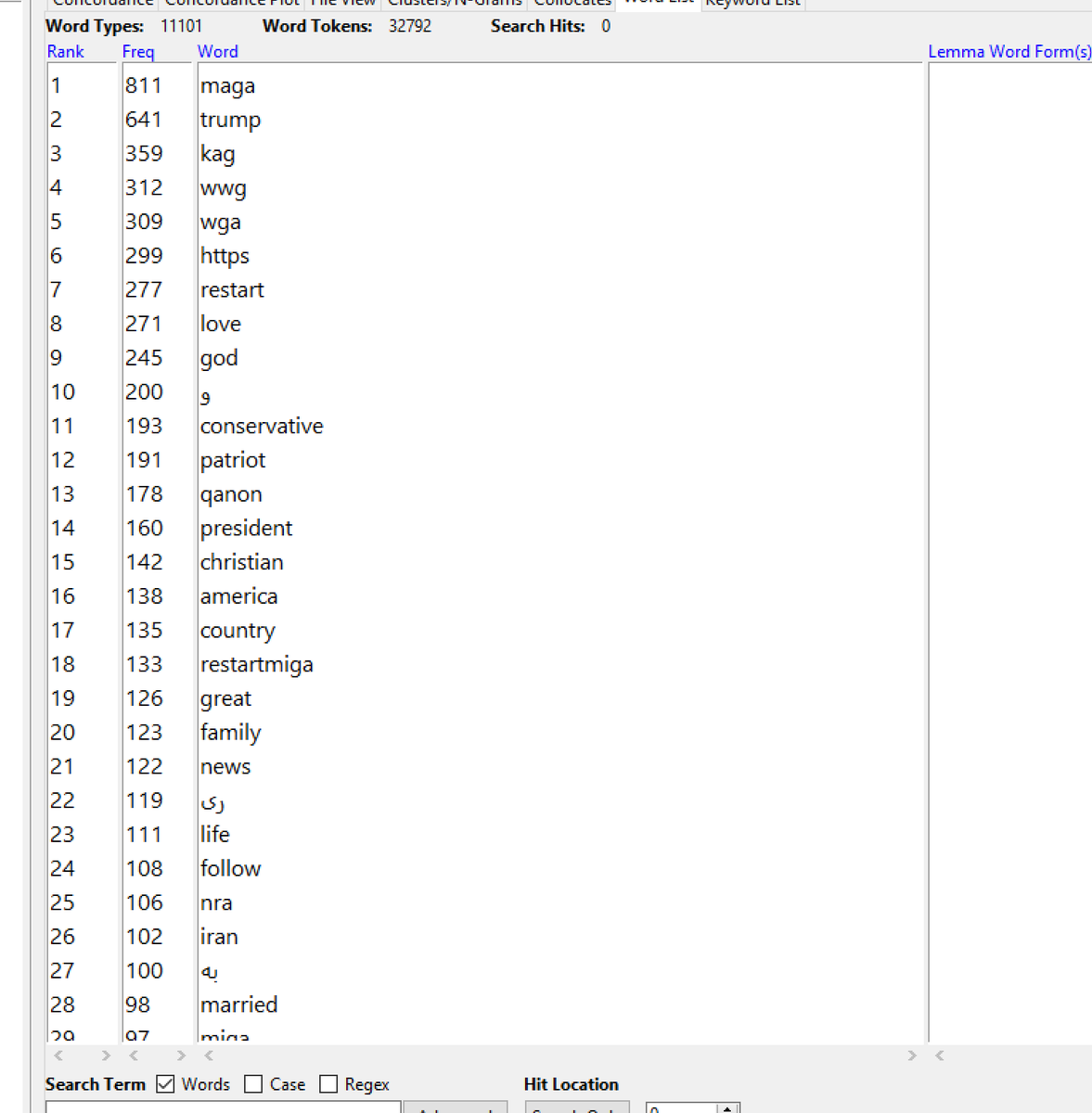
Task: Click the Word column's right scroll arrow
Action: pyautogui.click(x=912, y=1055)
